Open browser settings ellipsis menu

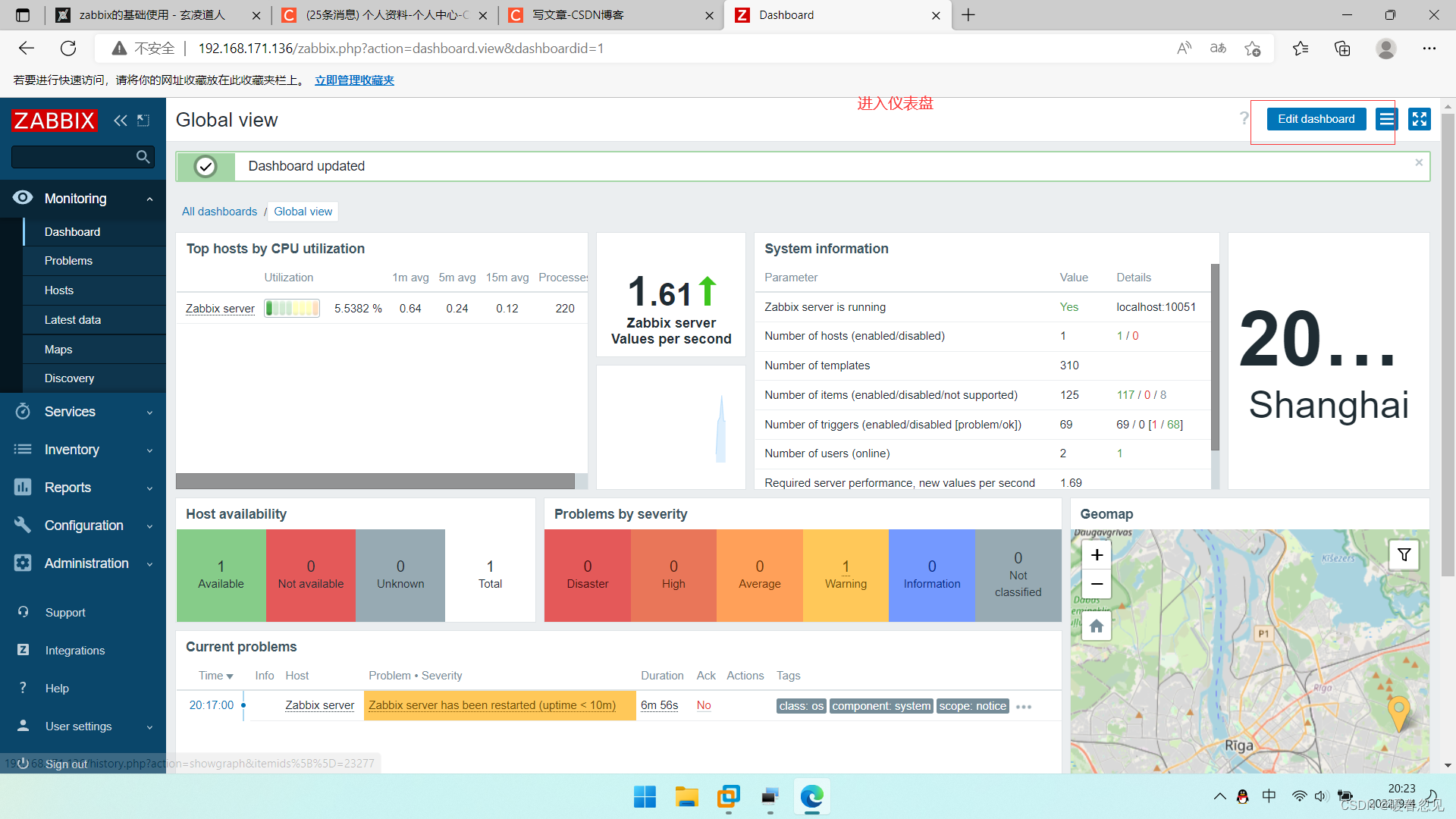[1429, 49]
